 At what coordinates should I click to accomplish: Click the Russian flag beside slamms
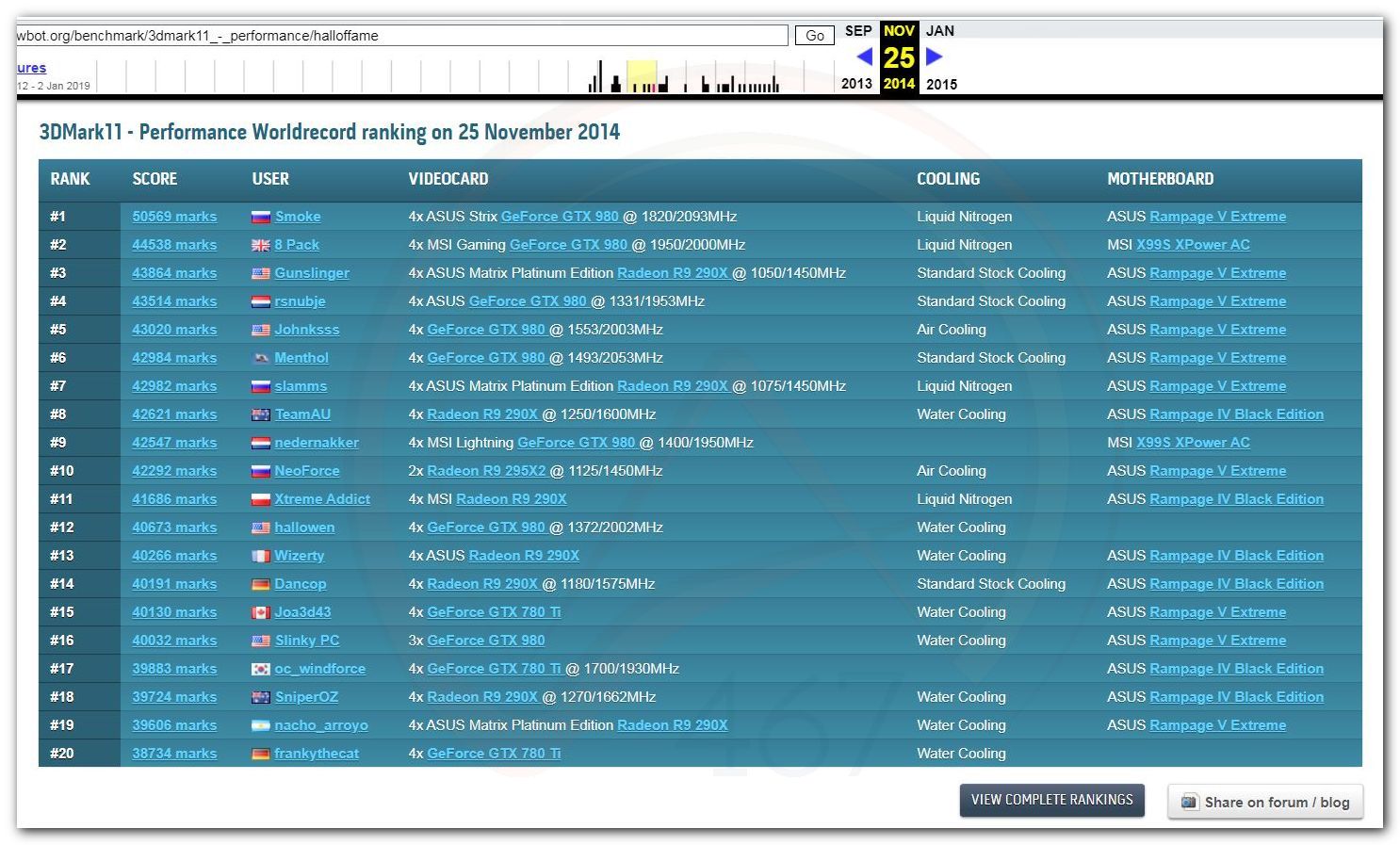[261, 386]
